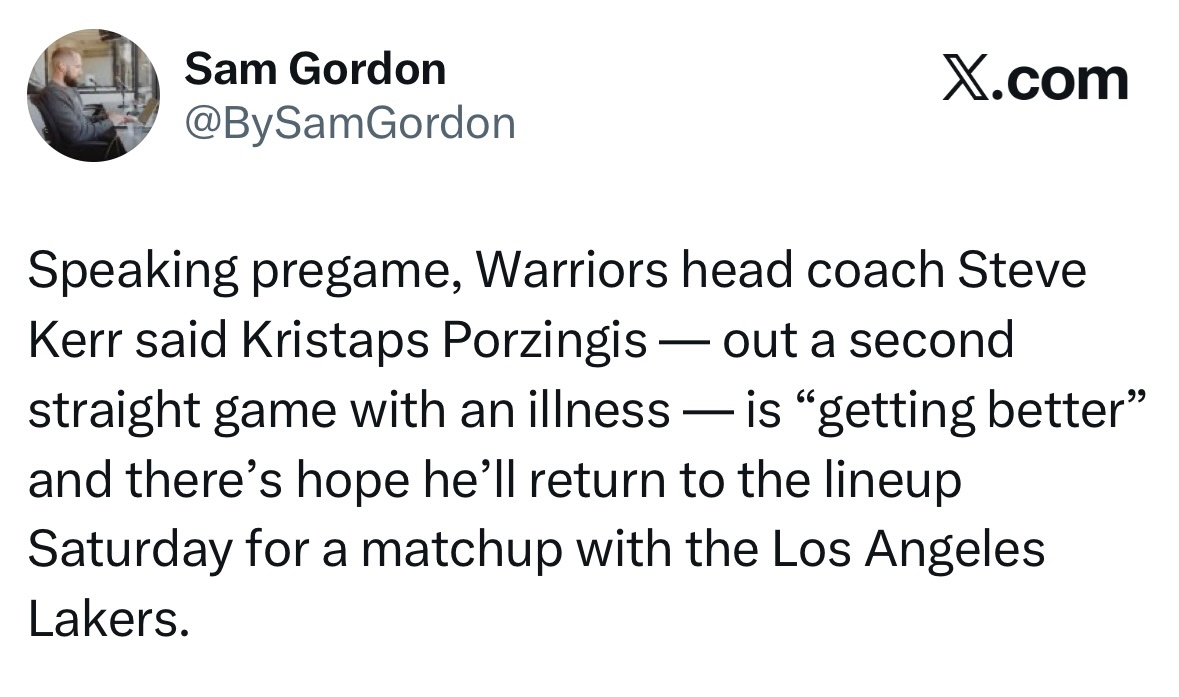Viewport: 1179px width, 697px height.
Task: Click the name Kristaps Porzingis in the tweet
Action: coord(444,341)
